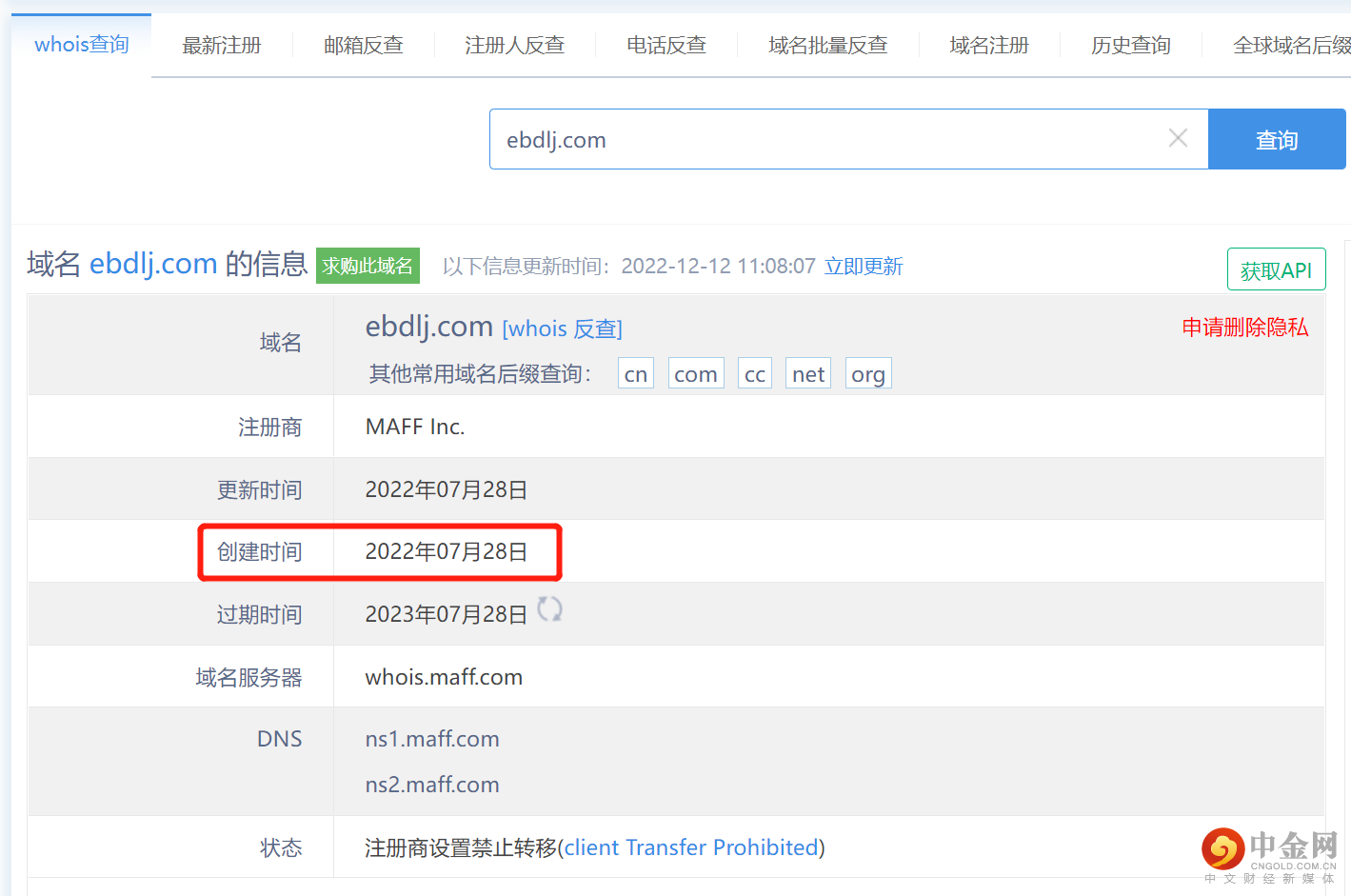Click the green 求购此域名 button
This screenshot has width=1351, height=896.
[368, 266]
